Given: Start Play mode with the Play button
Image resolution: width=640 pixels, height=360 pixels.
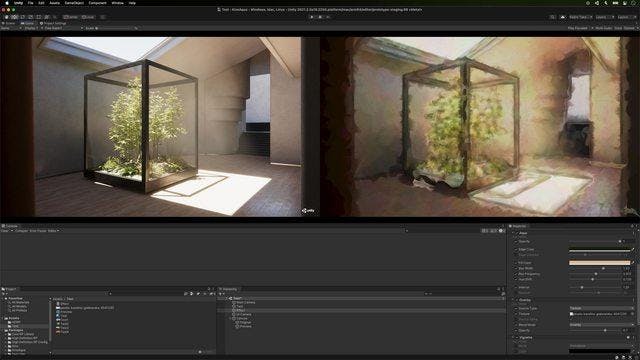Looking at the screenshot, I should [x=312, y=17].
